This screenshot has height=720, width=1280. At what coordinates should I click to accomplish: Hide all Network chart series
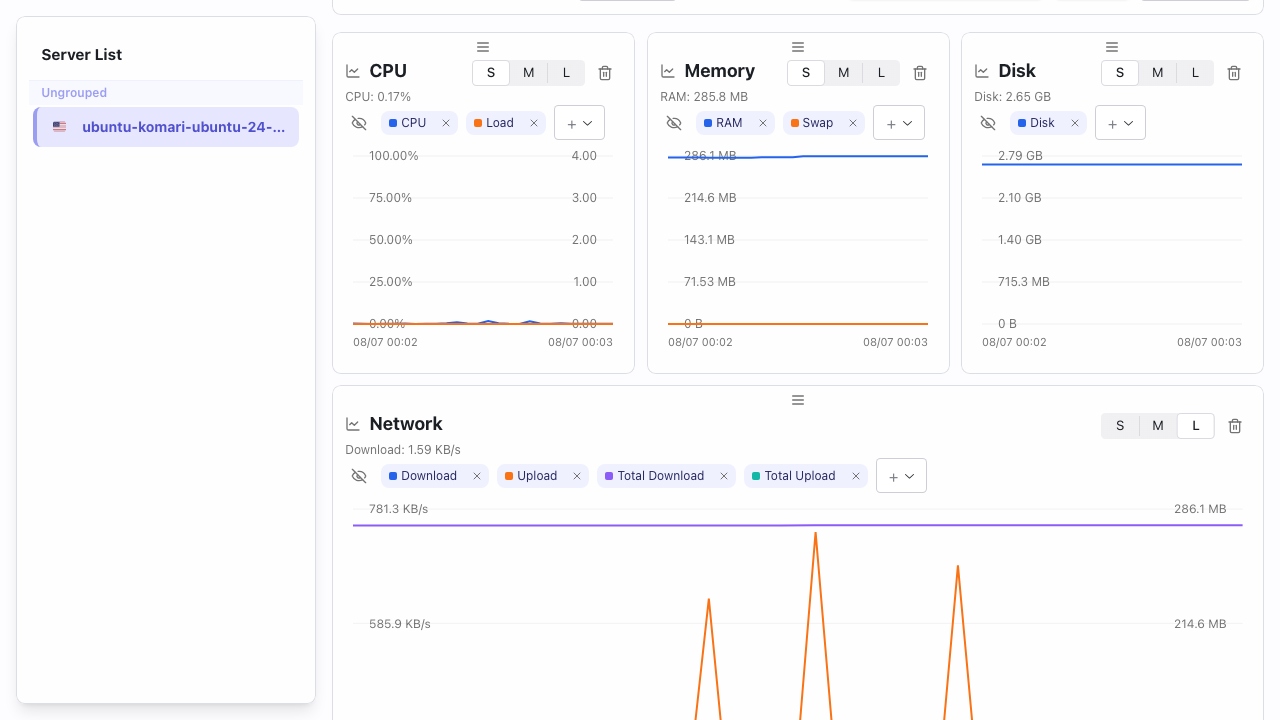tap(359, 476)
